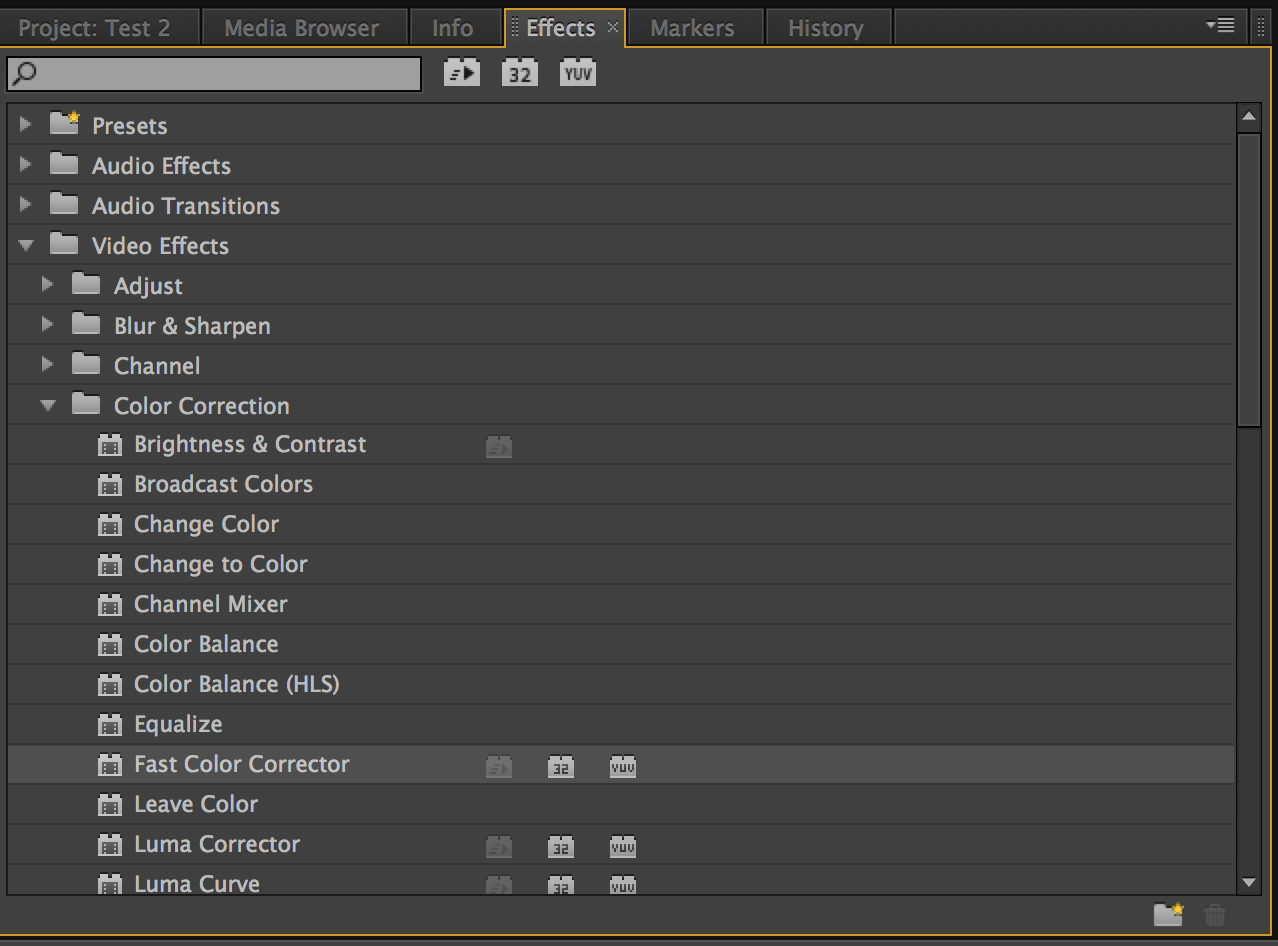This screenshot has height=946, width=1278.
Task: Click the YUV badge on Luma Corrector
Action: tap(622, 847)
